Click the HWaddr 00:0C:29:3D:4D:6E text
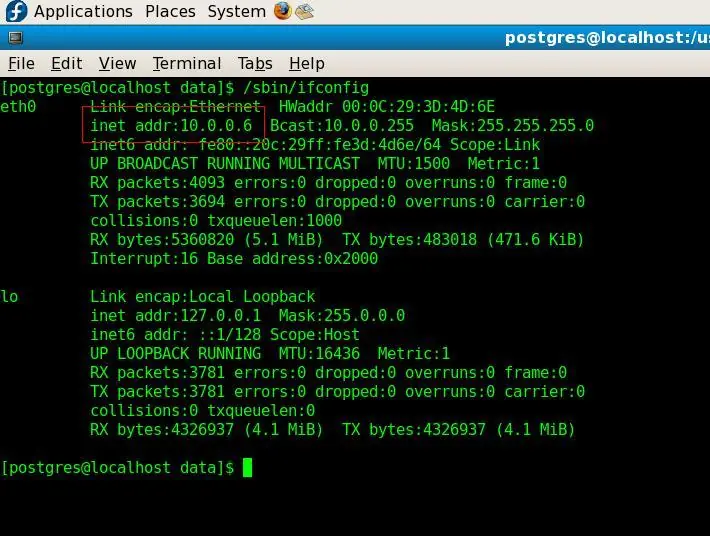 pos(387,107)
